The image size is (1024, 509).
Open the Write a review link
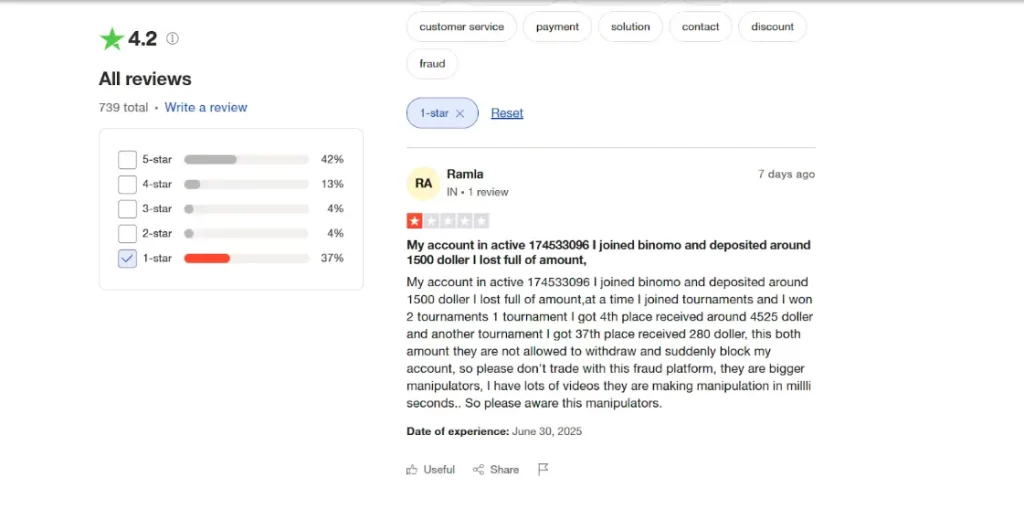(206, 107)
